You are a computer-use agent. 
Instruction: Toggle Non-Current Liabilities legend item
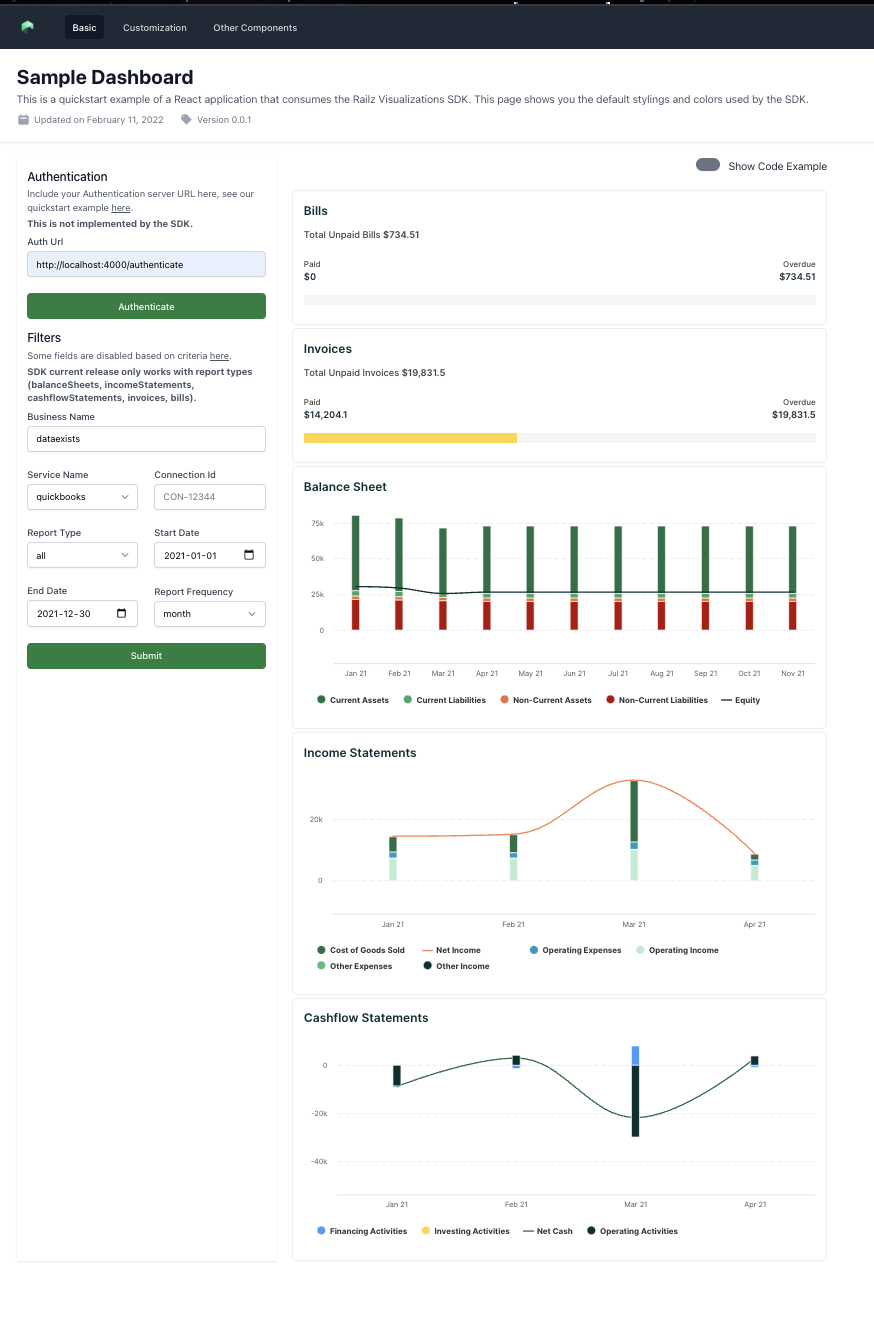657,700
